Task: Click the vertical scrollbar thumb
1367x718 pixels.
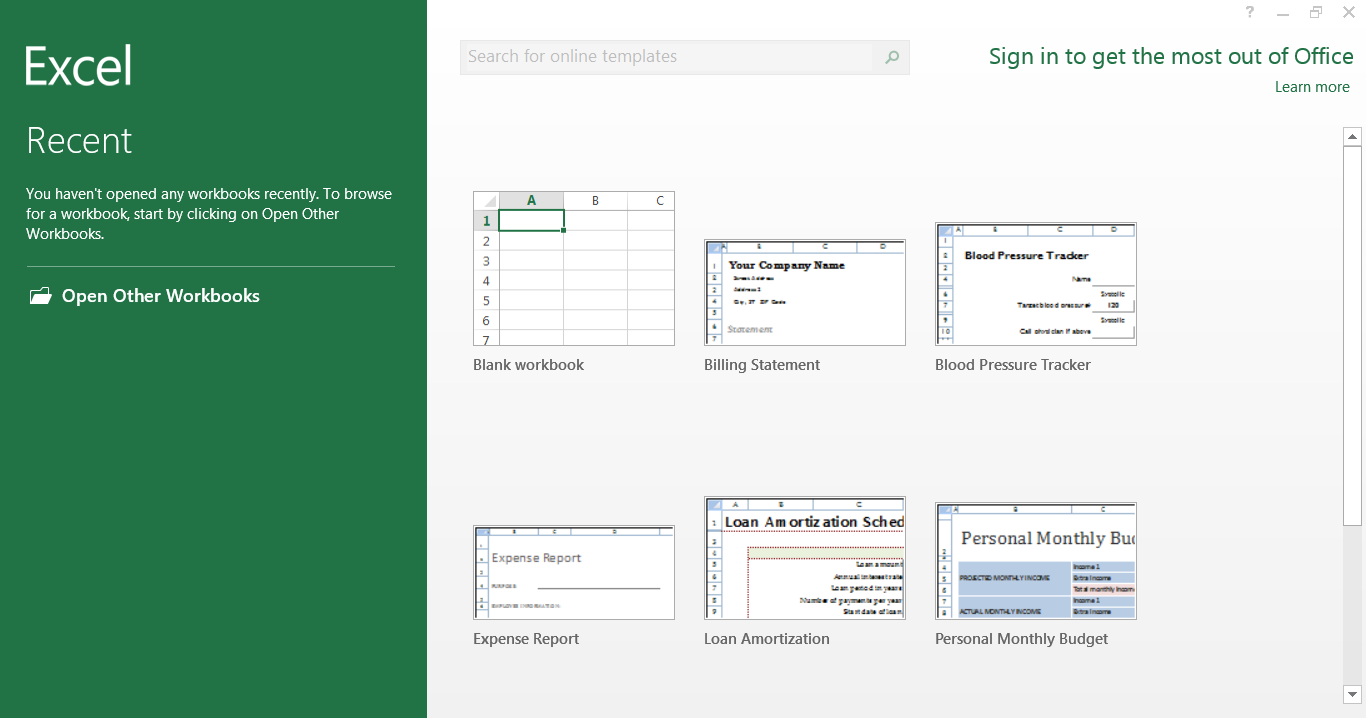Action: coord(1352,335)
